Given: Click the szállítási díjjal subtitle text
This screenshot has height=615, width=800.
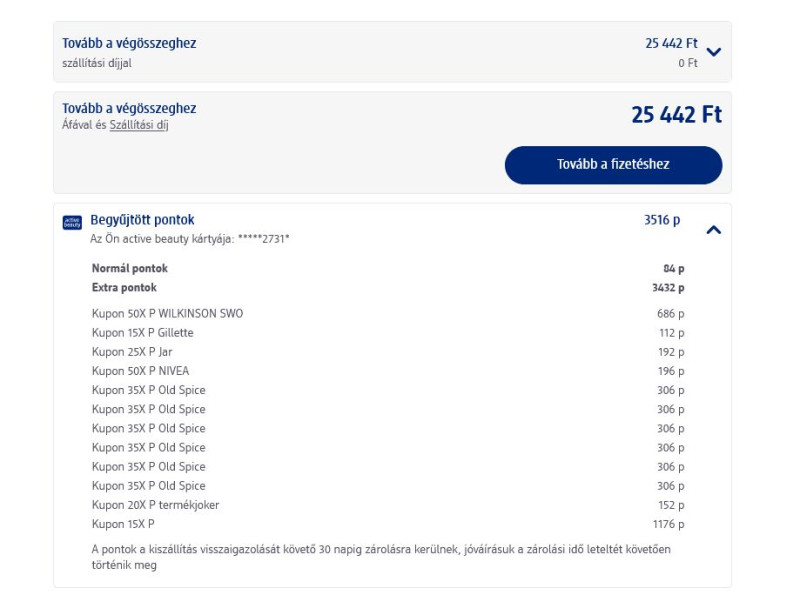Looking at the screenshot, I should (97, 63).
